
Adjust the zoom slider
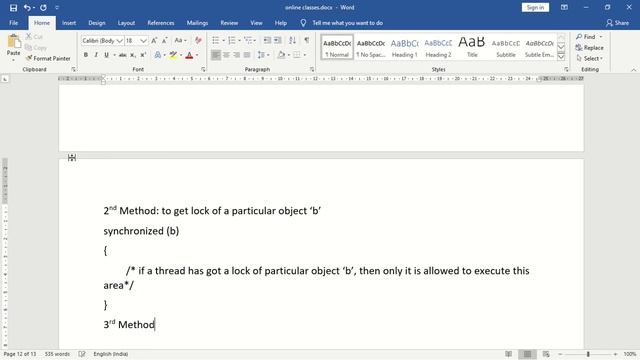588,354
